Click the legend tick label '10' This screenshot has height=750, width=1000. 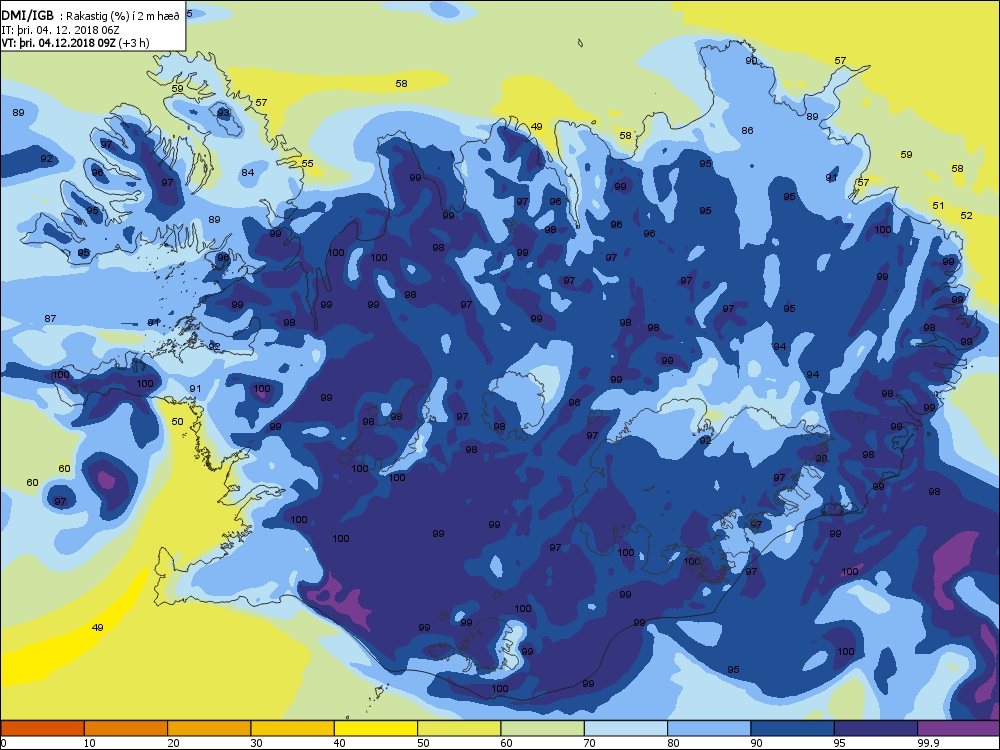pos(89,742)
